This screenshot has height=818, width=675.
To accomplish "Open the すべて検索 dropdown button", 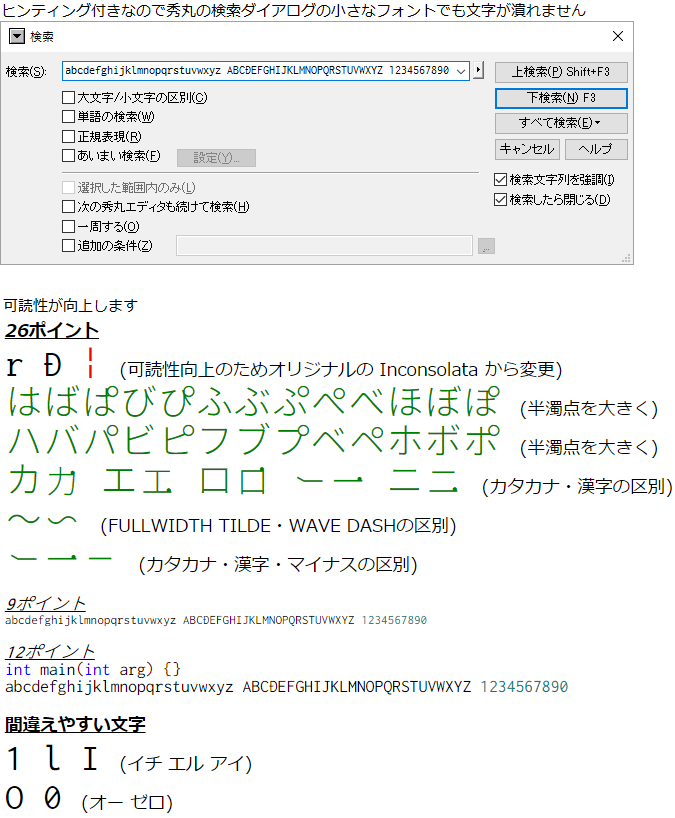I will click(x=561, y=123).
